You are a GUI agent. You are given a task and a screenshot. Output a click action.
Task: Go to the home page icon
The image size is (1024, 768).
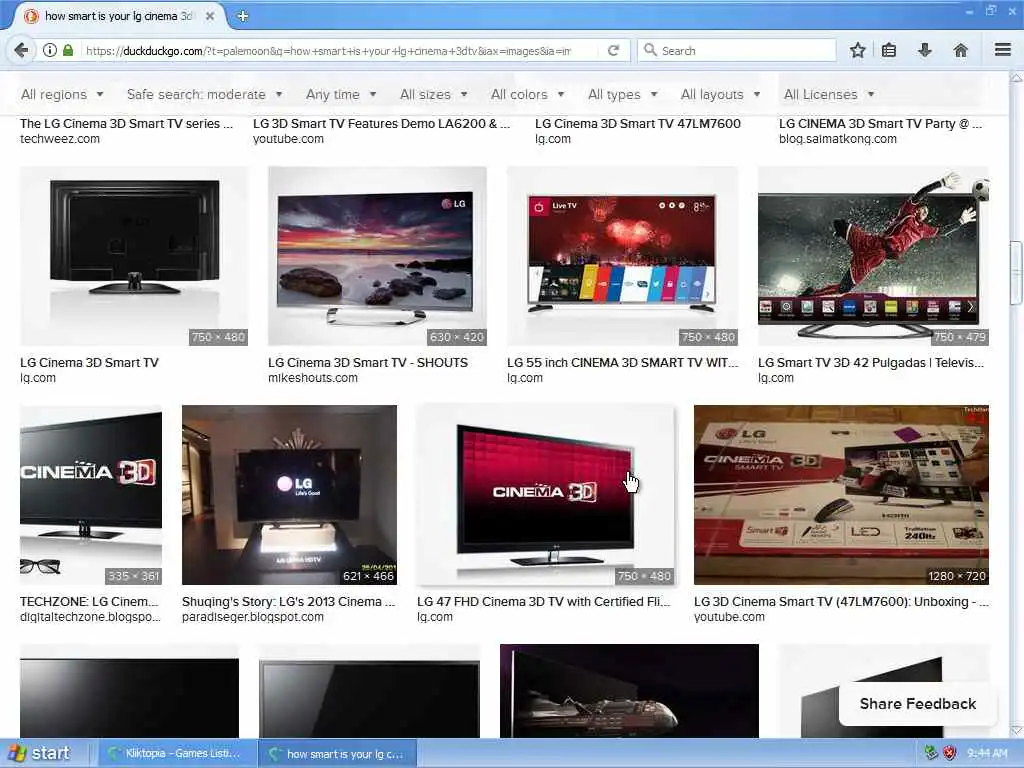click(x=961, y=50)
